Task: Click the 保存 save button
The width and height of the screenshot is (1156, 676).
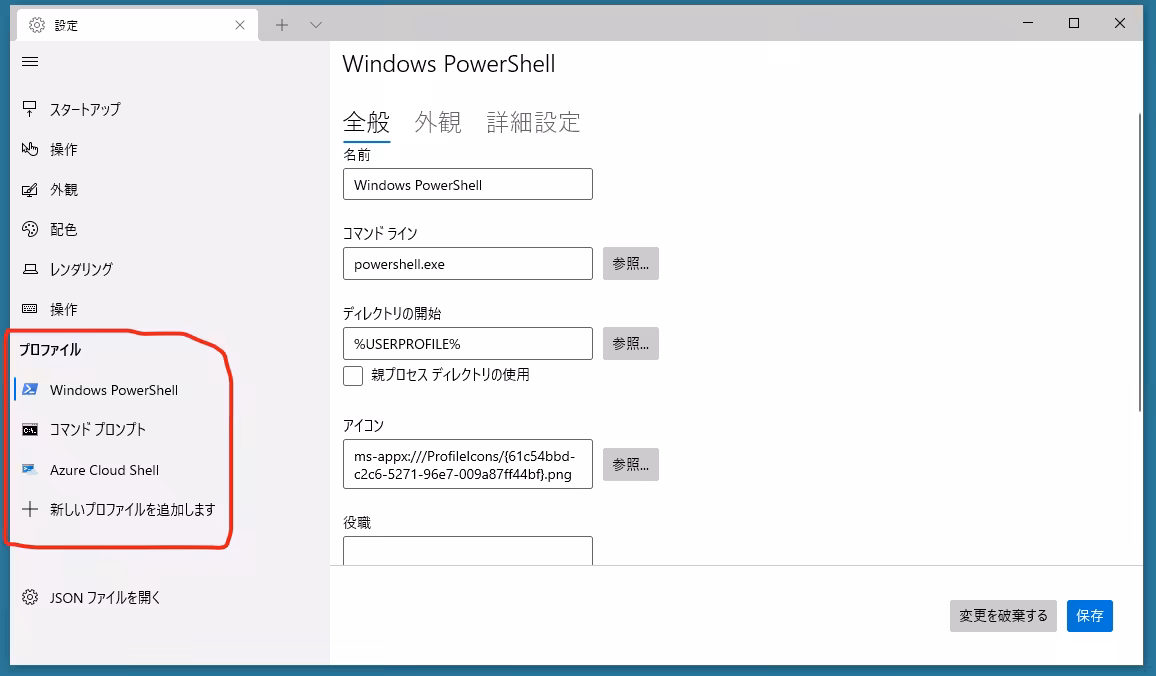Action: pos(1090,616)
